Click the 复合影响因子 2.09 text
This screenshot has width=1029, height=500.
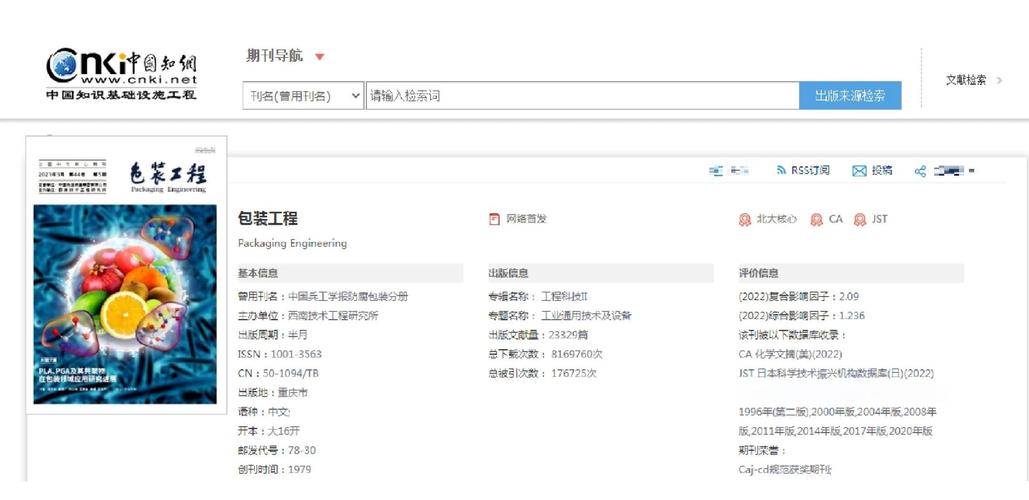coord(799,297)
